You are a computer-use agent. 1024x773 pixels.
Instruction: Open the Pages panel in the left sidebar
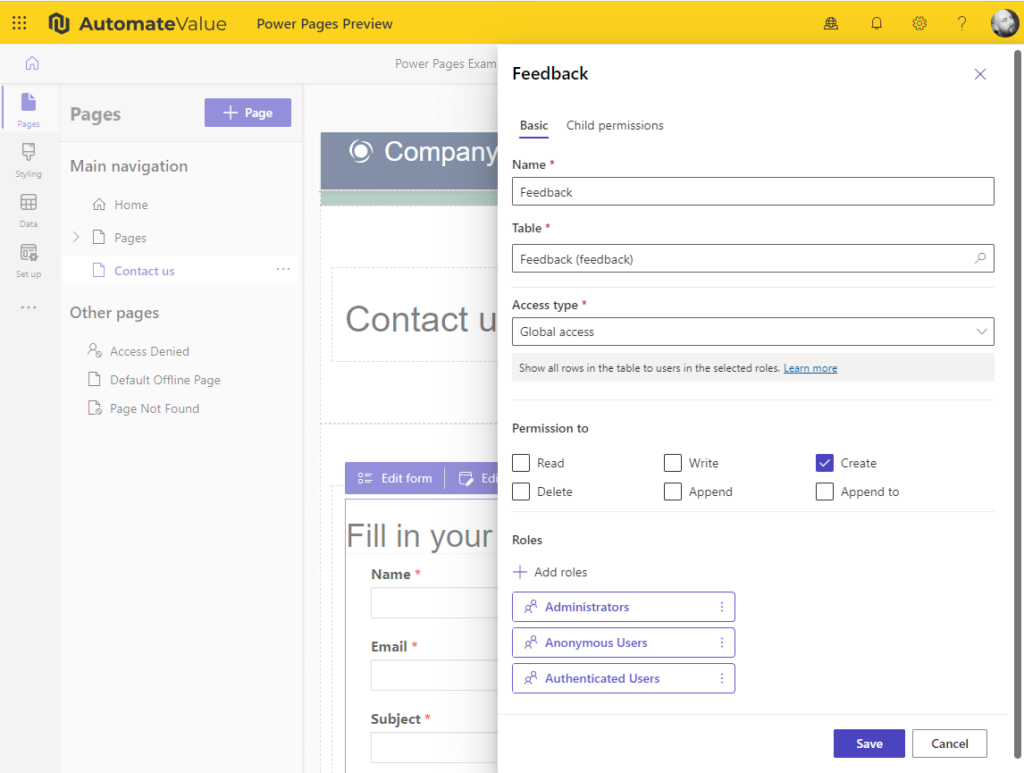(29, 108)
